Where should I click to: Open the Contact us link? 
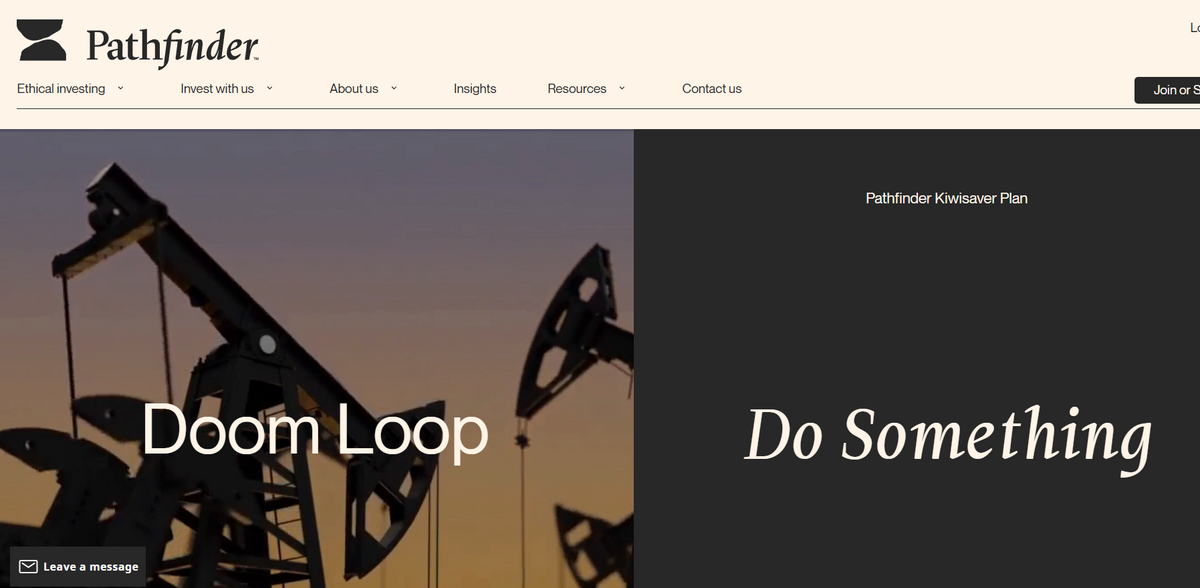tap(712, 89)
